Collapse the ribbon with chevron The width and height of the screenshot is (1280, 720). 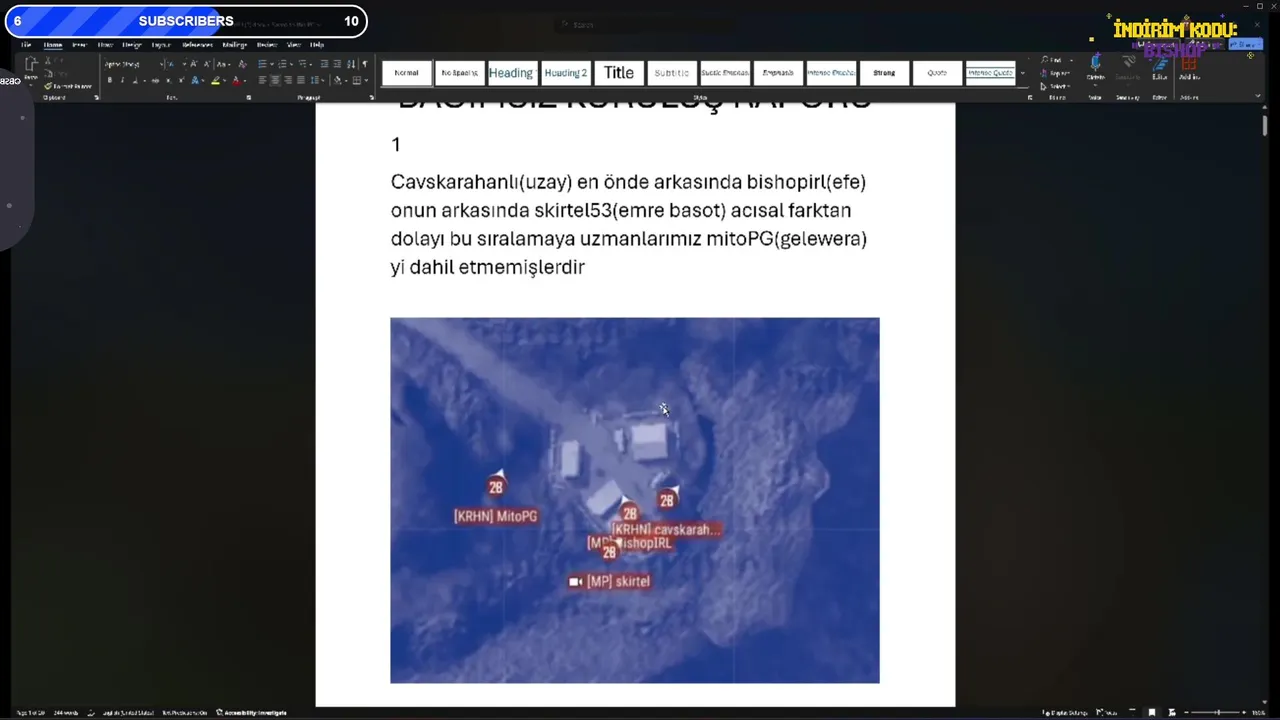pos(1258,96)
